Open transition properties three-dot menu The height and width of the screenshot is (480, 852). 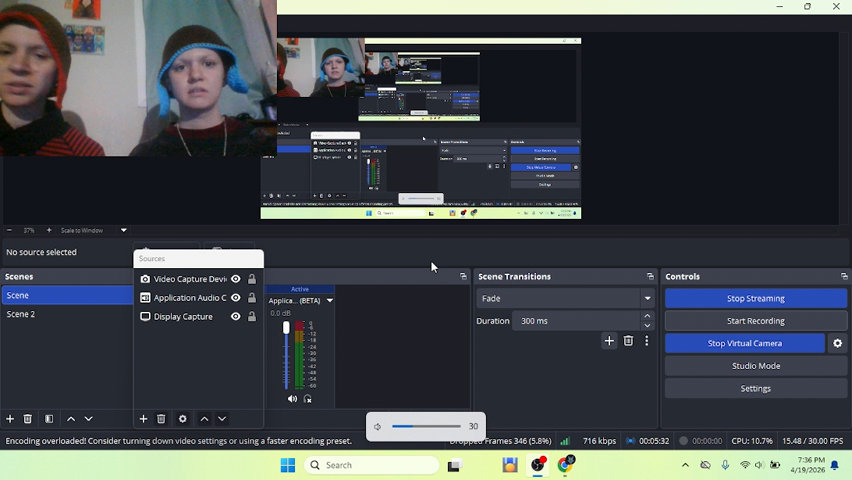coord(647,341)
